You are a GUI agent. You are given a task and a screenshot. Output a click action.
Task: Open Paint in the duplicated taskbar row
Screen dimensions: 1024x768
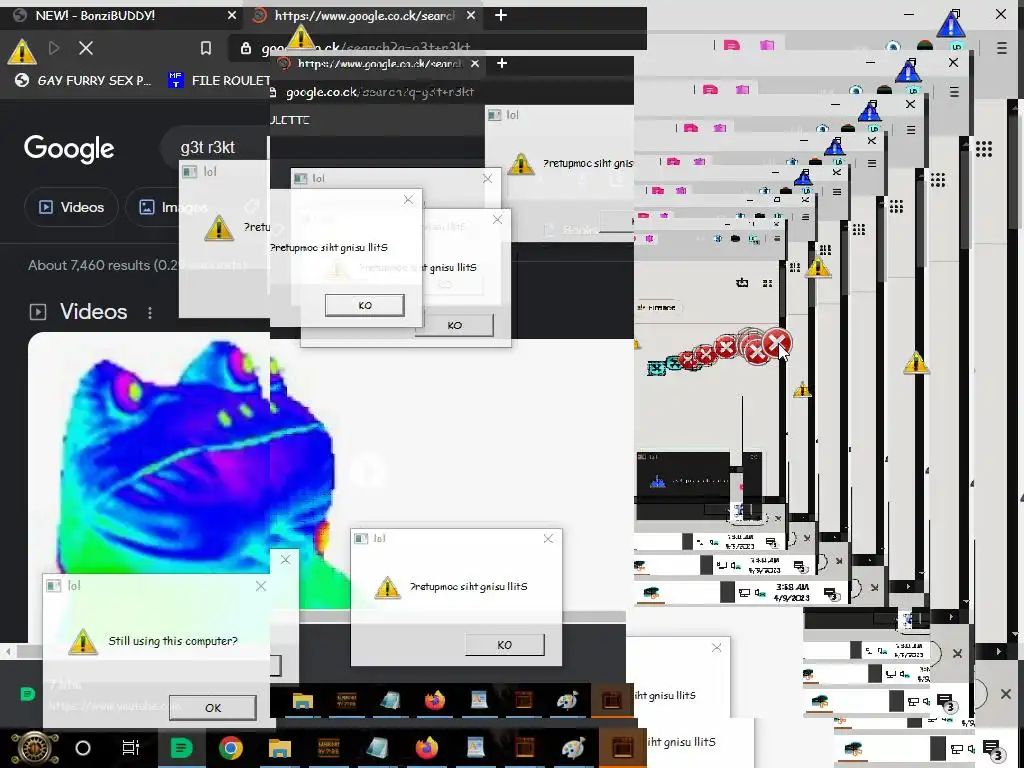[568, 701]
